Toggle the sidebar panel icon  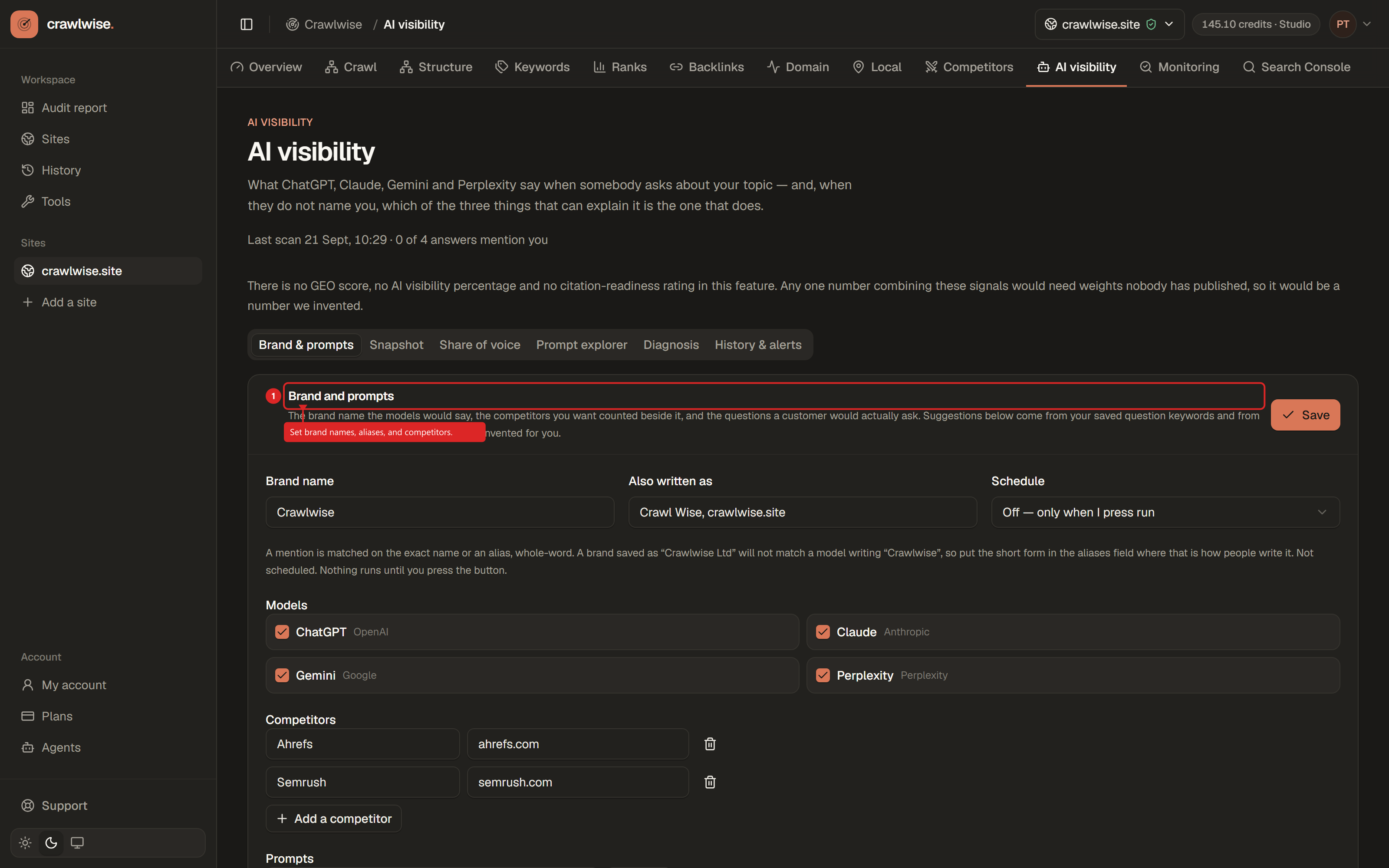246,24
